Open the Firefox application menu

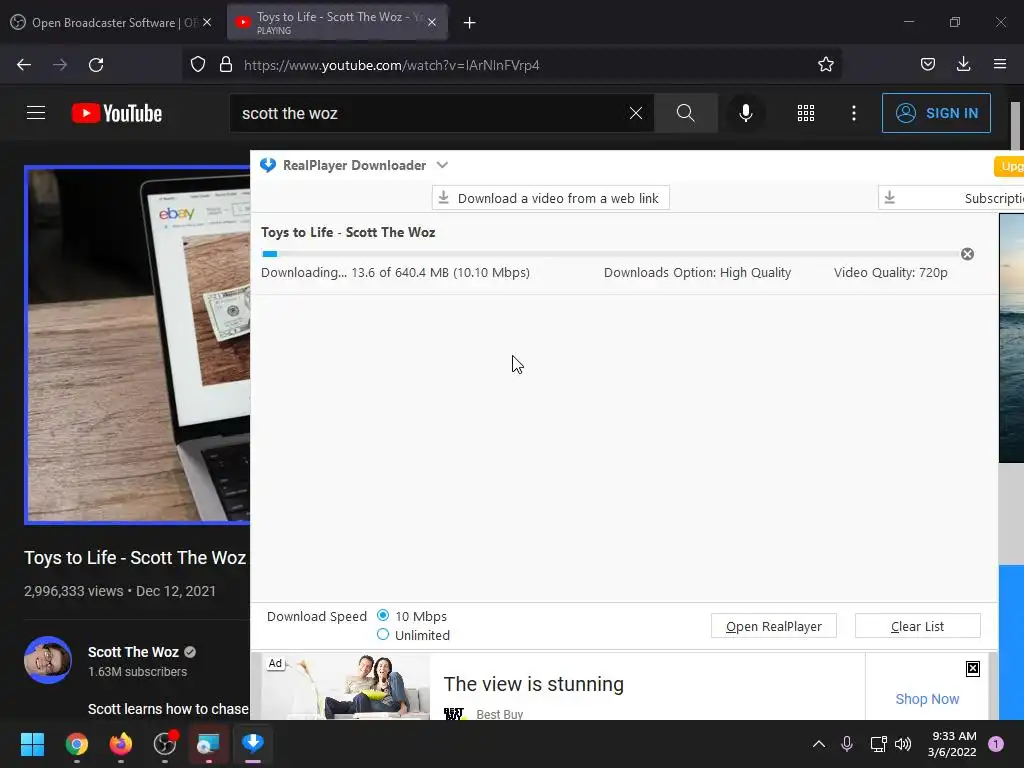[1000, 64]
